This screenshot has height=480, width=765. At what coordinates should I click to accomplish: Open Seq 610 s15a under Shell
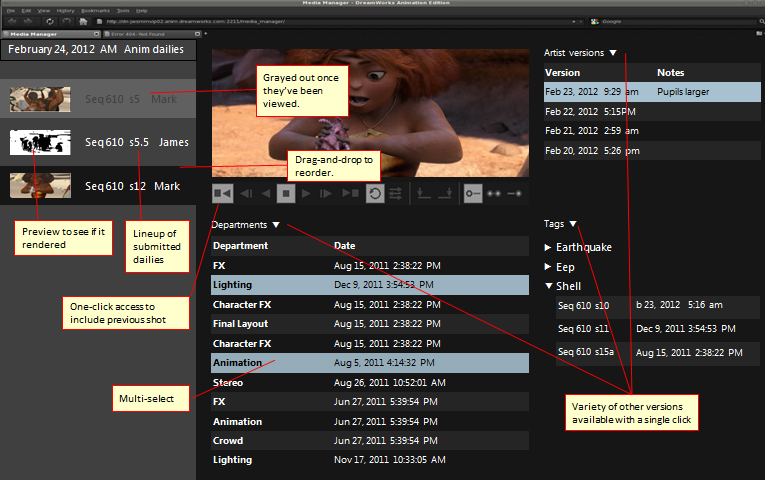[658, 352]
